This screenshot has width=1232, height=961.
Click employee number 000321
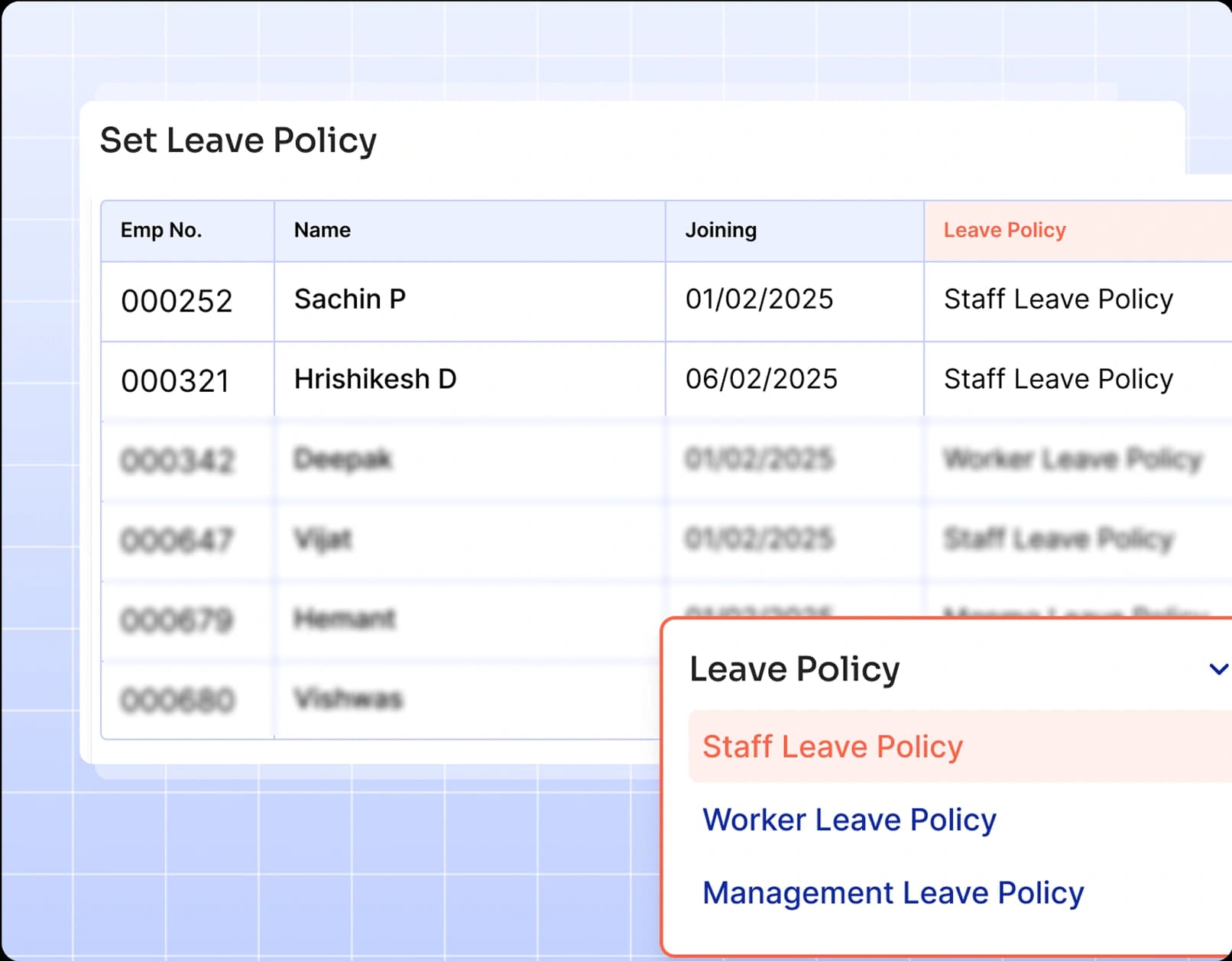[x=175, y=381]
